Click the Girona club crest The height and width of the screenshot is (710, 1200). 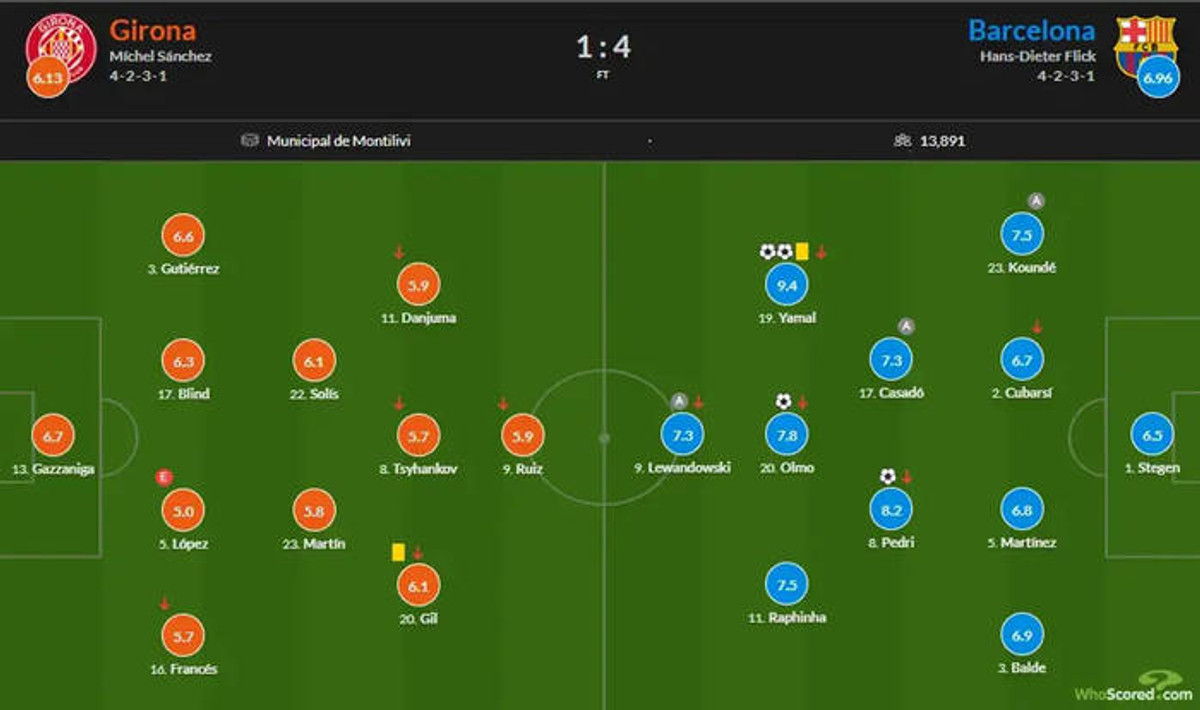[60, 42]
